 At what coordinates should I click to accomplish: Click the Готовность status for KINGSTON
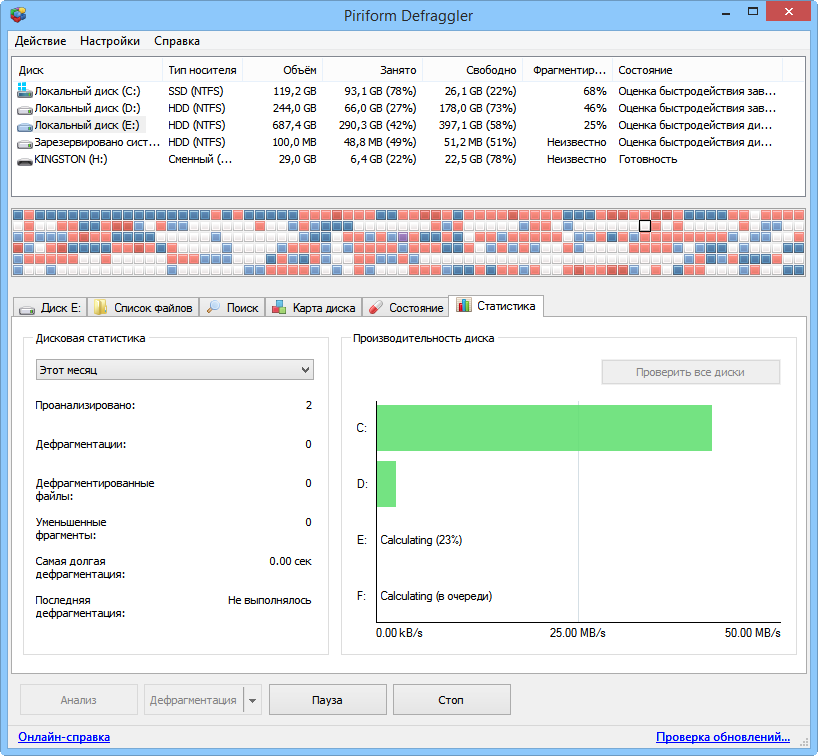(648, 159)
